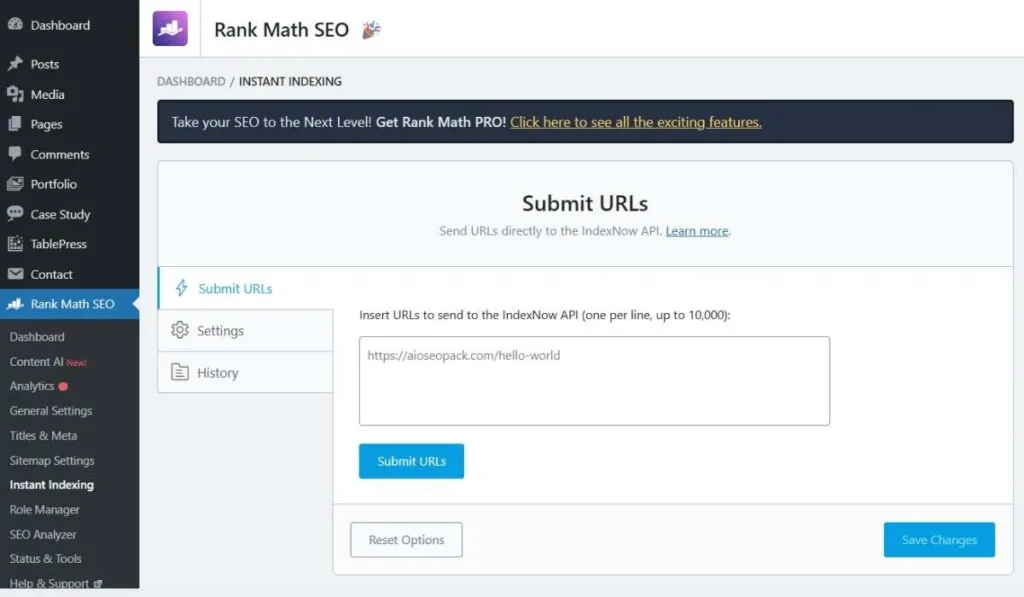The width and height of the screenshot is (1024, 597).
Task: Select the Rank Math SEO sidebar icon
Action: [16, 304]
